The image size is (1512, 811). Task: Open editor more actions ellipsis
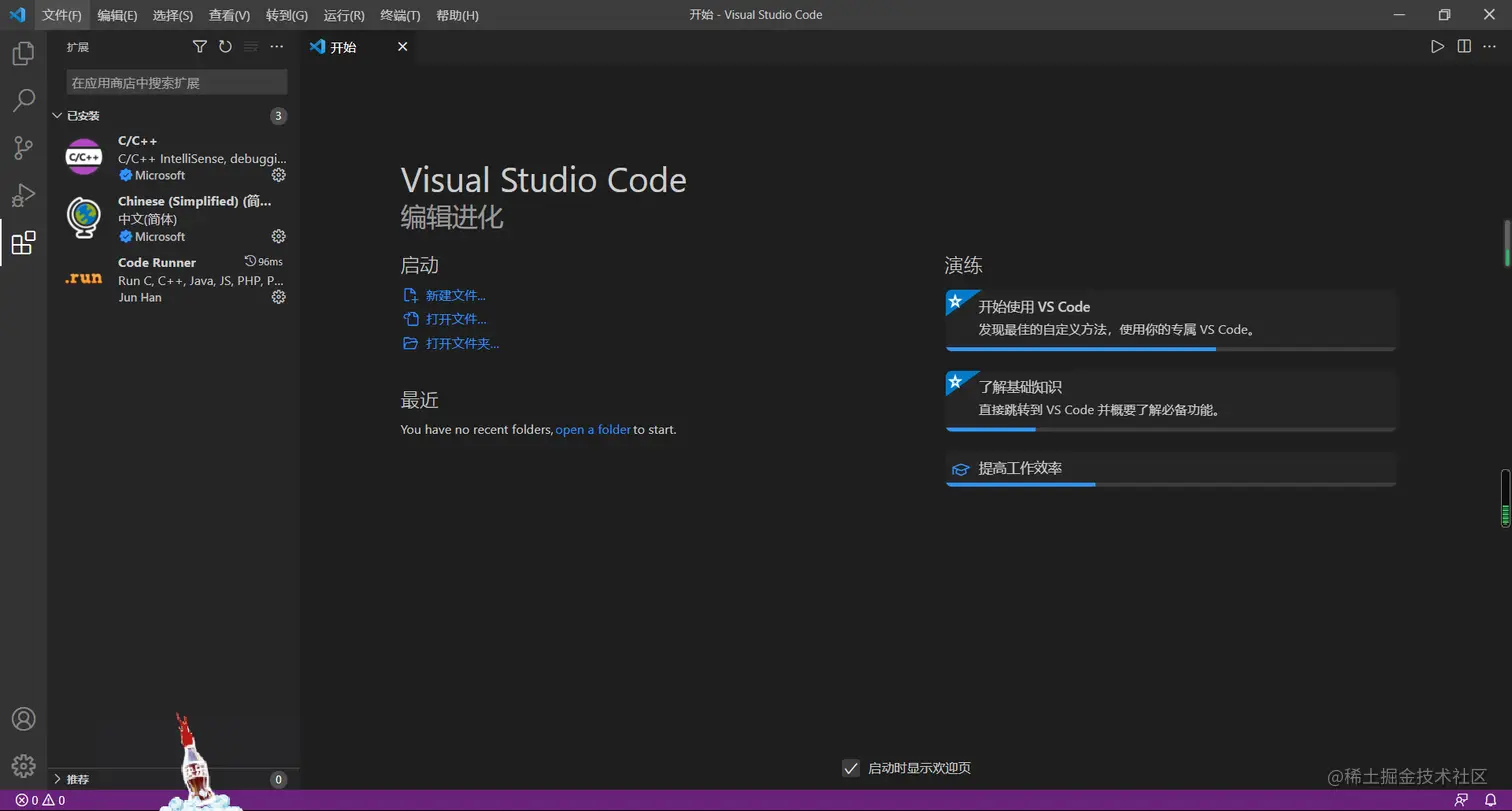pos(1490,47)
